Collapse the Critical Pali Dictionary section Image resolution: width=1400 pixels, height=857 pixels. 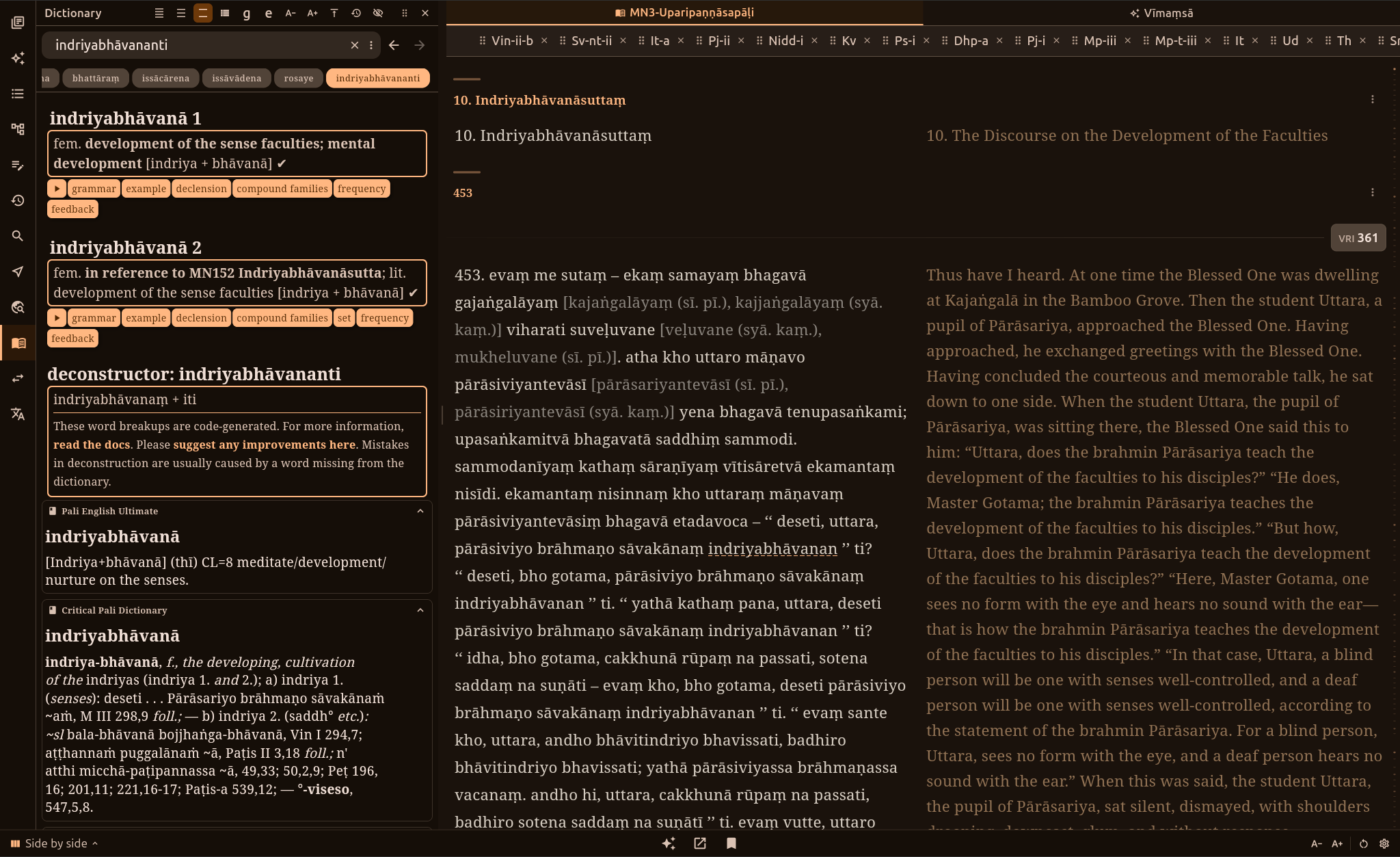click(x=420, y=610)
